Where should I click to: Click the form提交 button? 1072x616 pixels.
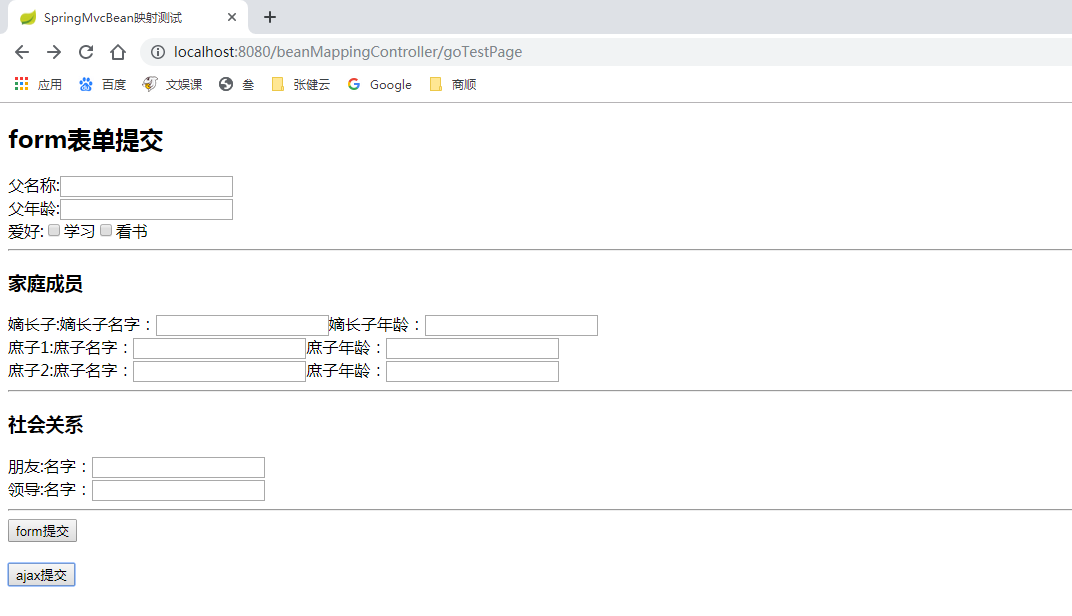tap(42, 530)
